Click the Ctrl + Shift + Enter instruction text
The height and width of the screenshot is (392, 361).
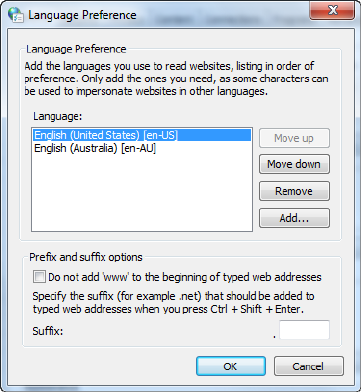click(x=173, y=303)
